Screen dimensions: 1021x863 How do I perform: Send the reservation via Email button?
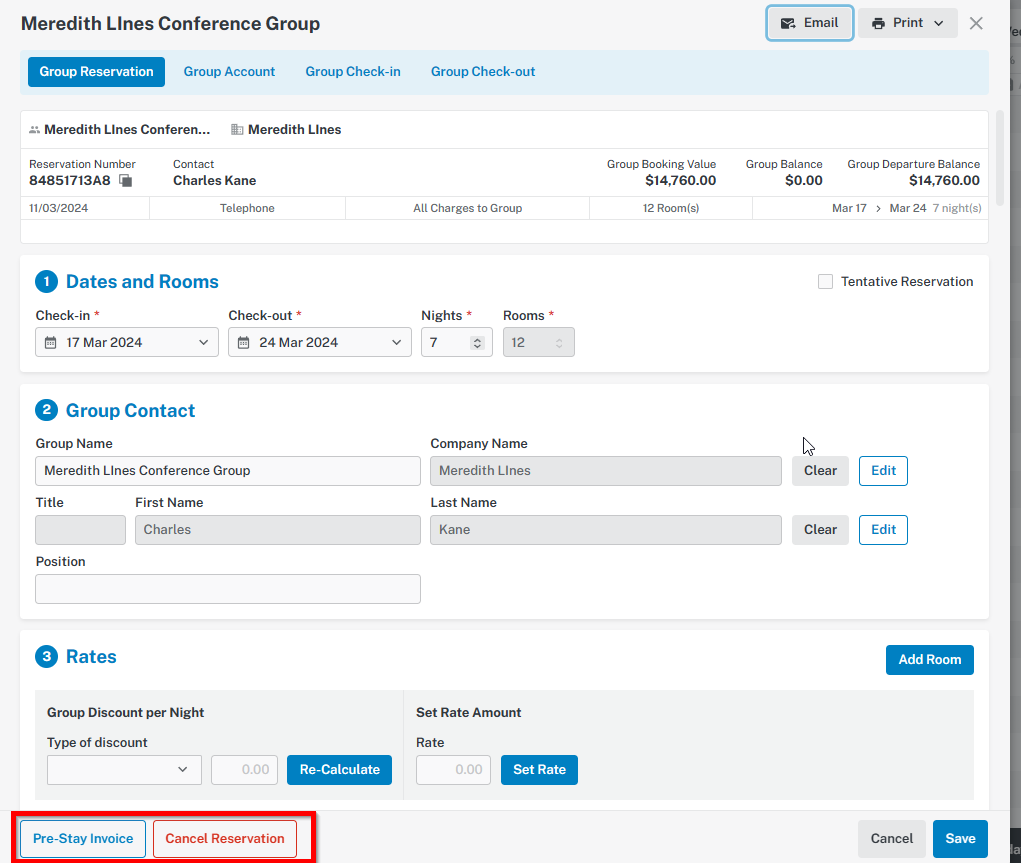(809, 23)
